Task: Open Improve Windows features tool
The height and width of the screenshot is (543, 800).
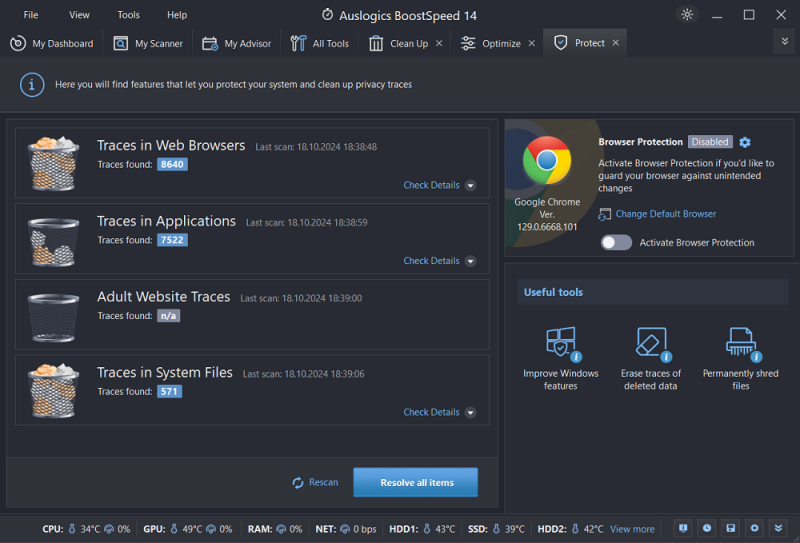Action: coord(561,359)
